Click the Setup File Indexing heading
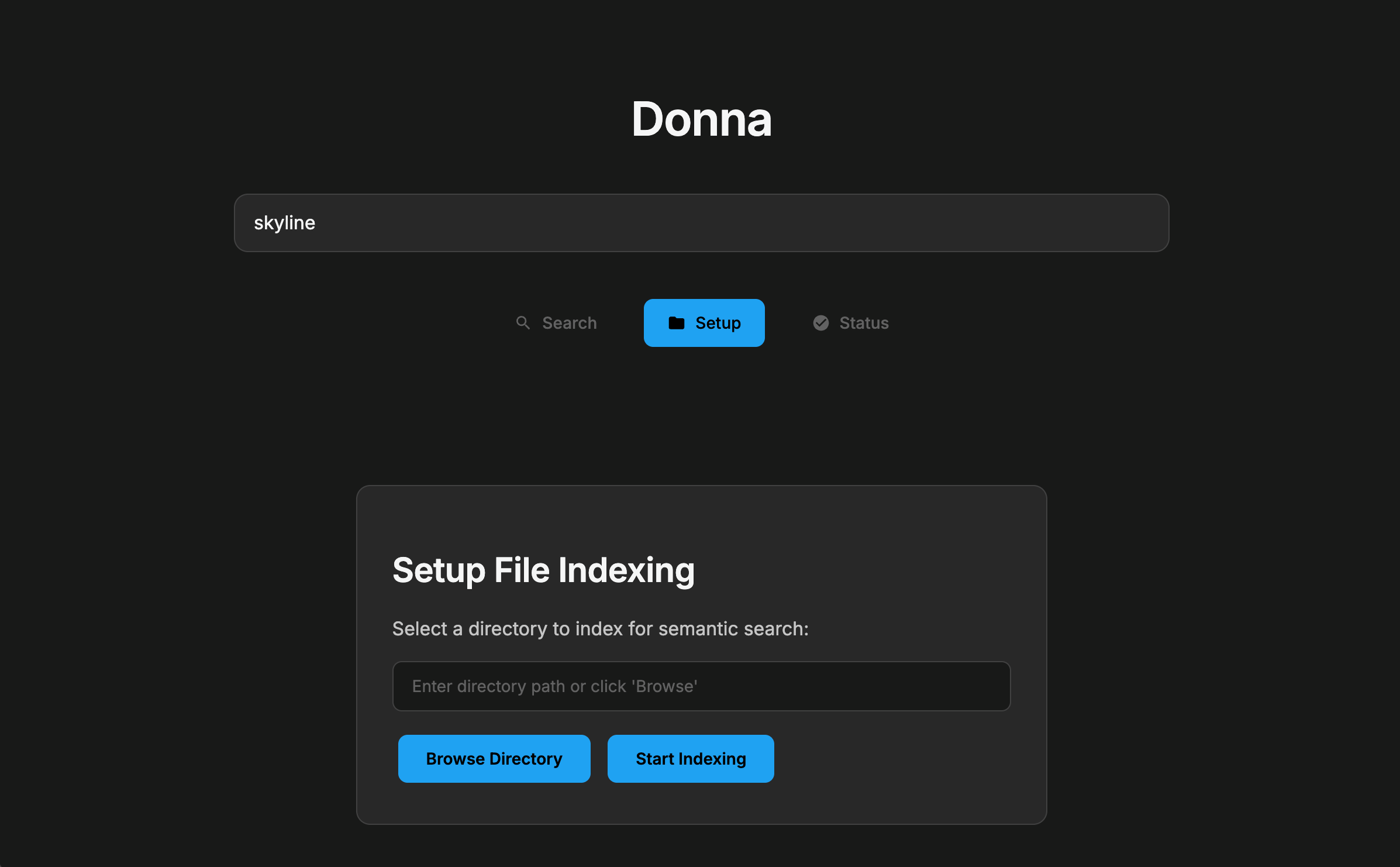1400x867 pixels. coord(543,570)
